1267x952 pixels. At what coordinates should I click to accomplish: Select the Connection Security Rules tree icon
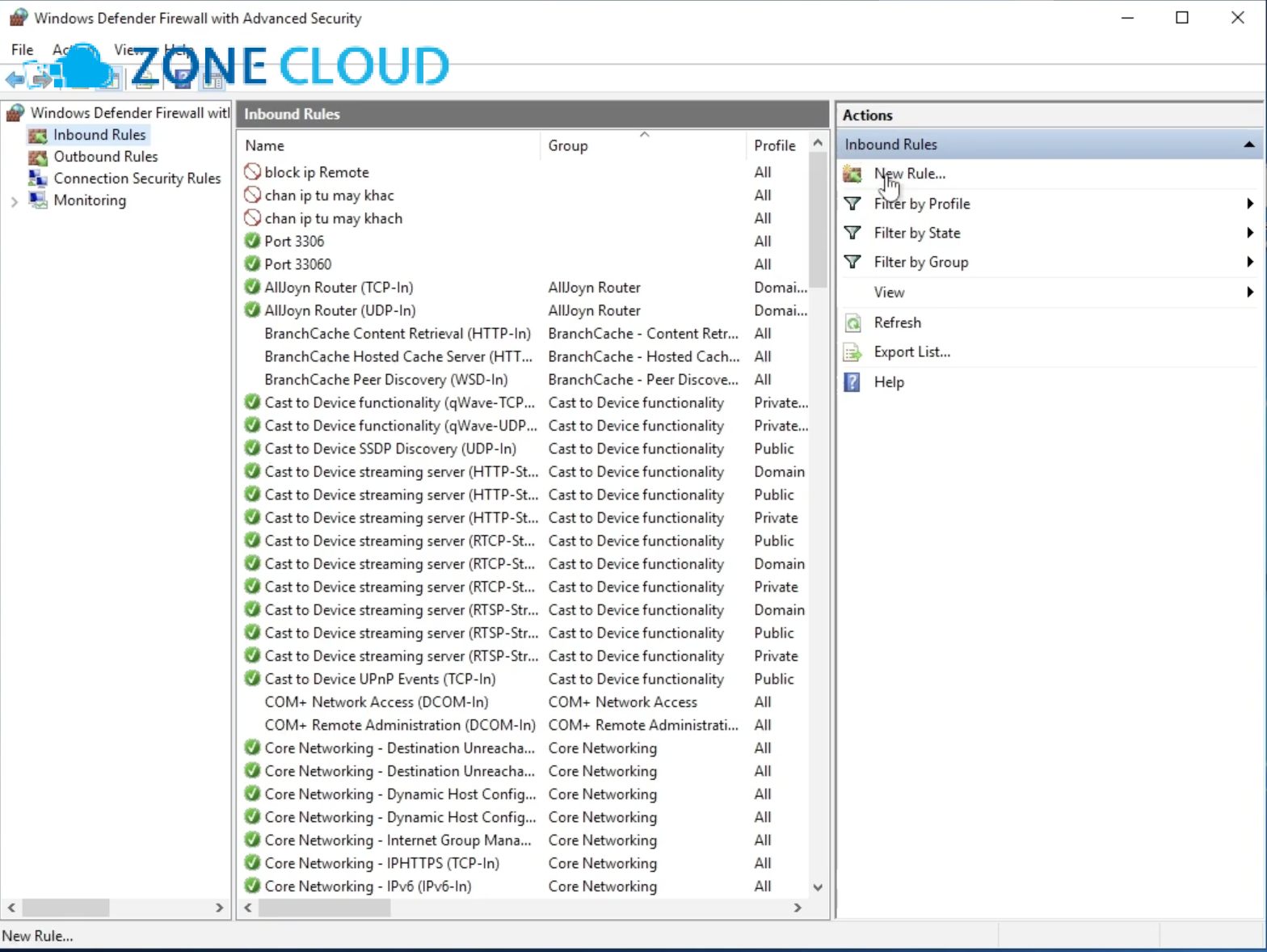(38, 179)
